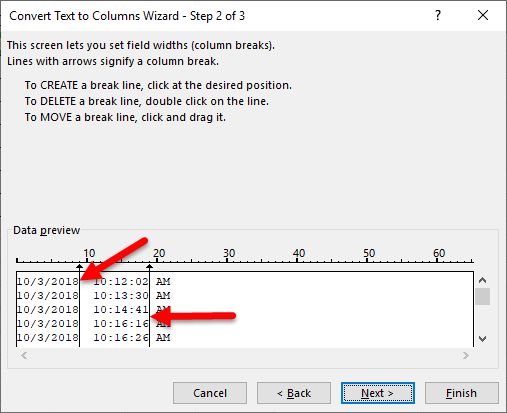Click the horizontal scroll right arrow

tap(466, 355)
